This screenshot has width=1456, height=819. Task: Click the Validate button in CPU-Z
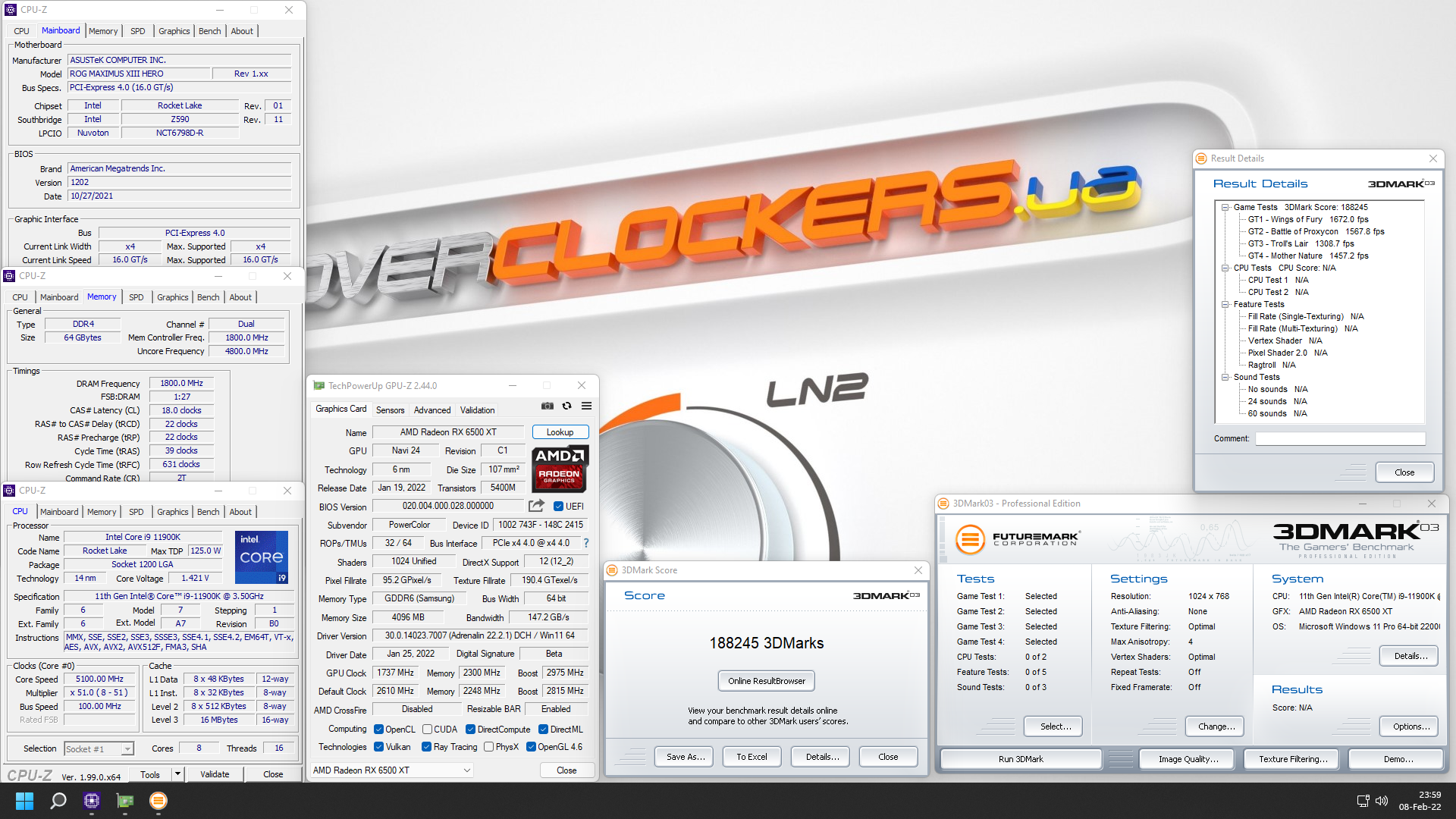tap(215, 774)
